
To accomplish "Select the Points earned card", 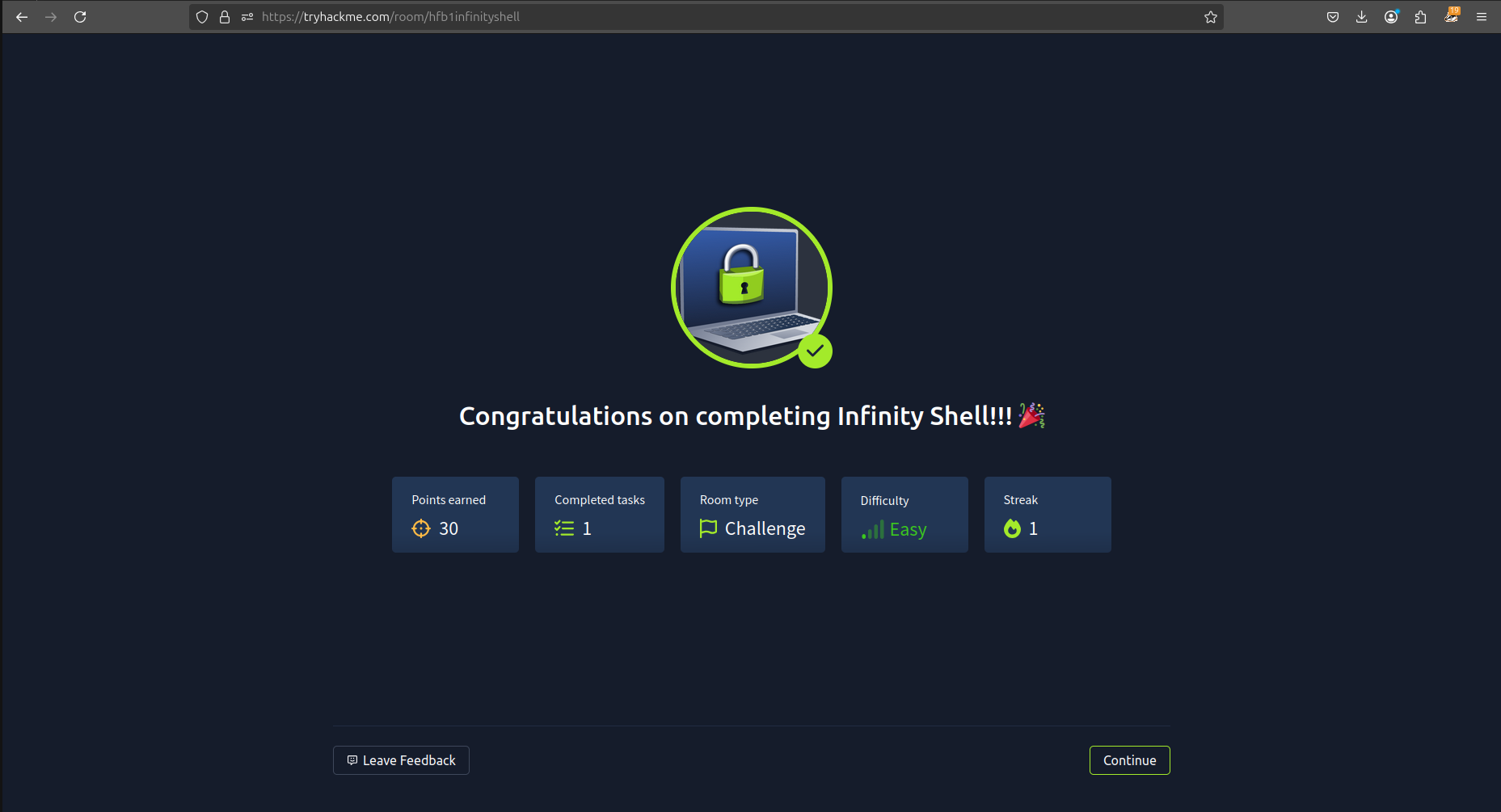I will 455,515.
